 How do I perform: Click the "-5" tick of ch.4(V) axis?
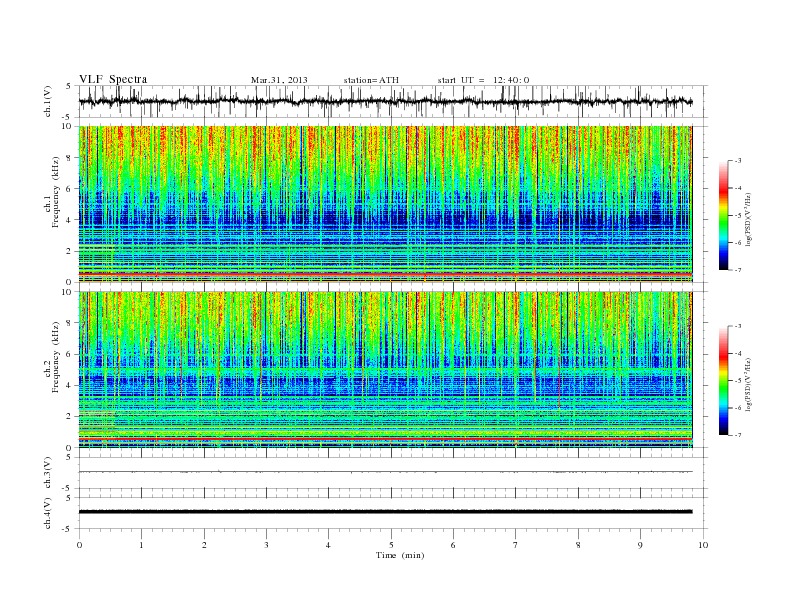[68, 529]
